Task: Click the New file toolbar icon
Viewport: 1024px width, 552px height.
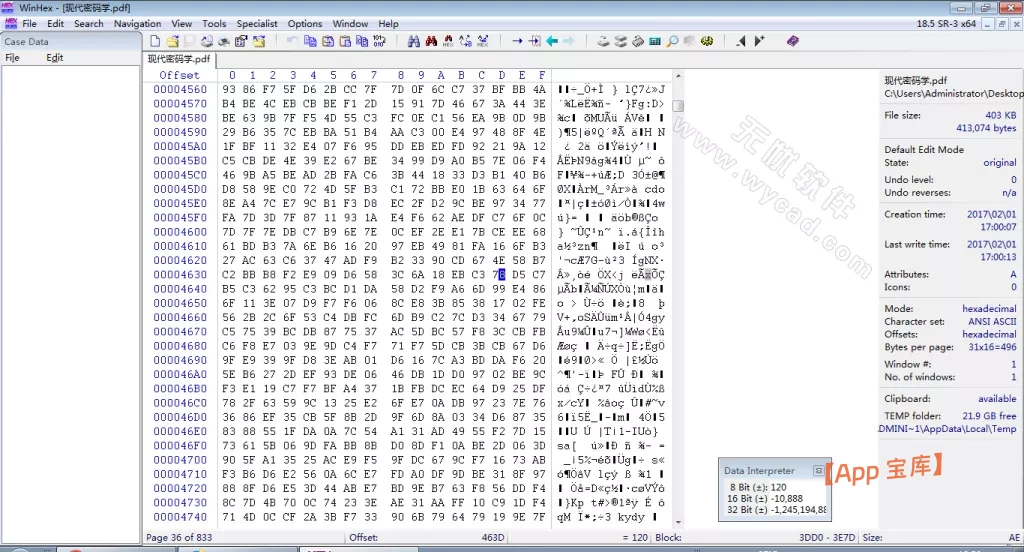Action: (155, 41)
